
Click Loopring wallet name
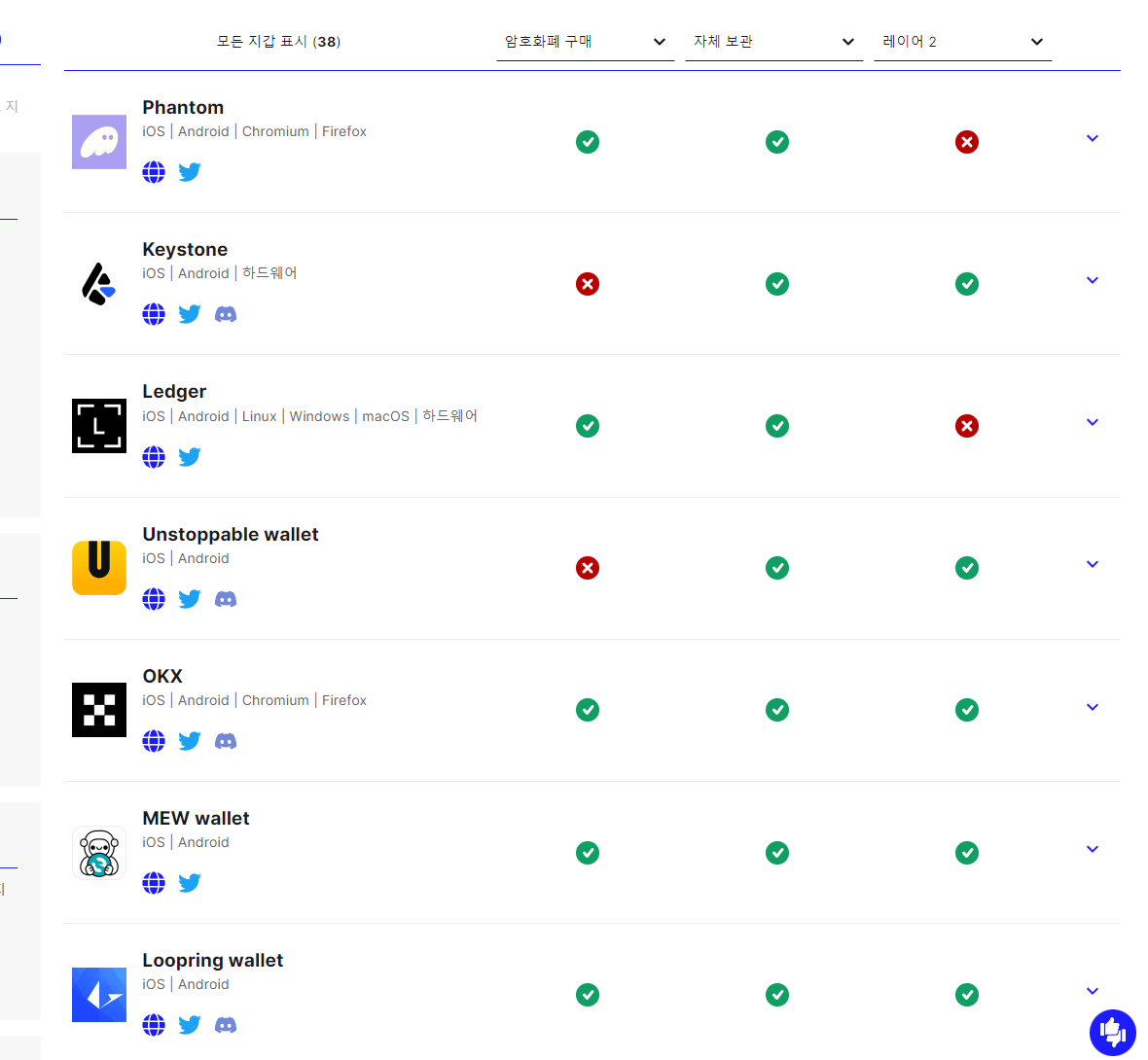213,961
